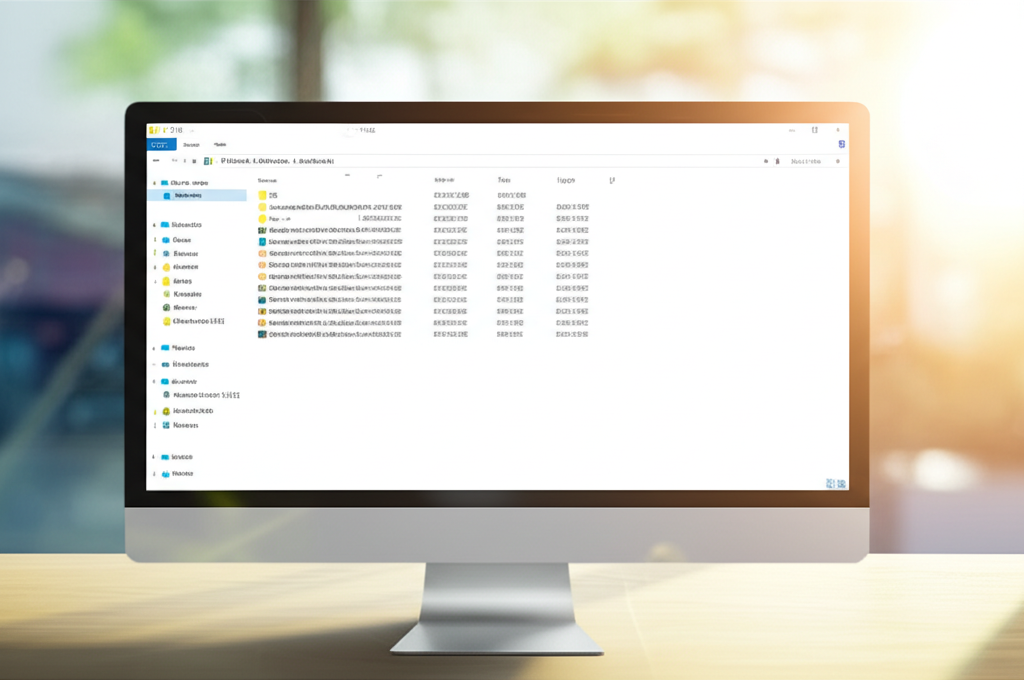Open the blue File tab
The width and height of the screenshot is (1024, 680).
(159, 145)
